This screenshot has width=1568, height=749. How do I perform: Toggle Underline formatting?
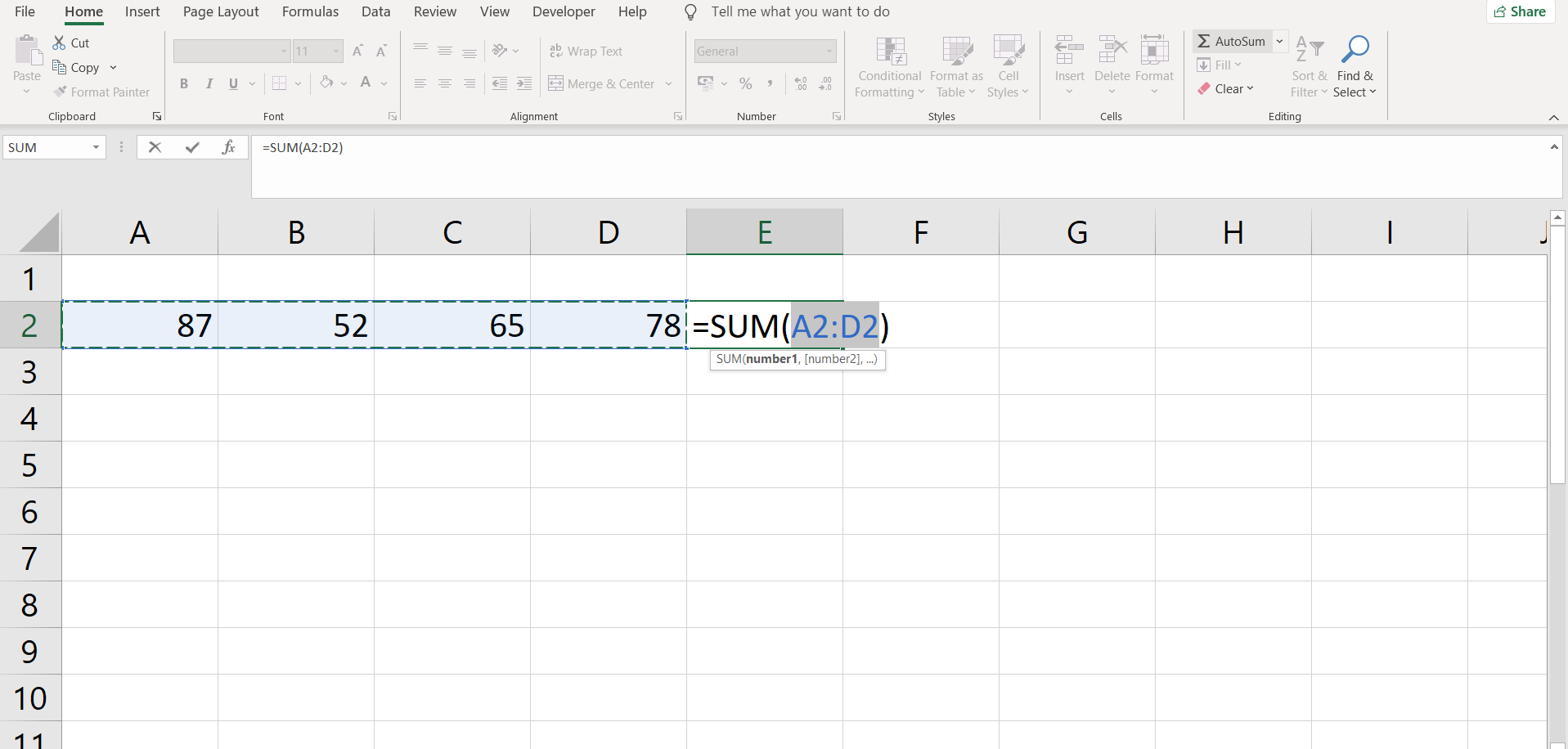point(233,83)
